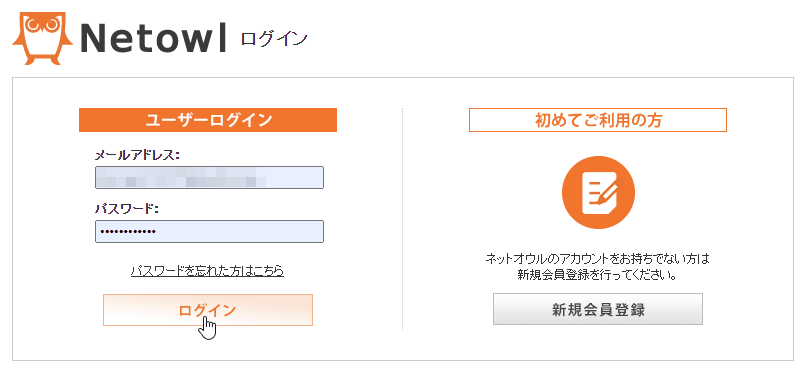Click the orange Netowl owl logo

43,39
